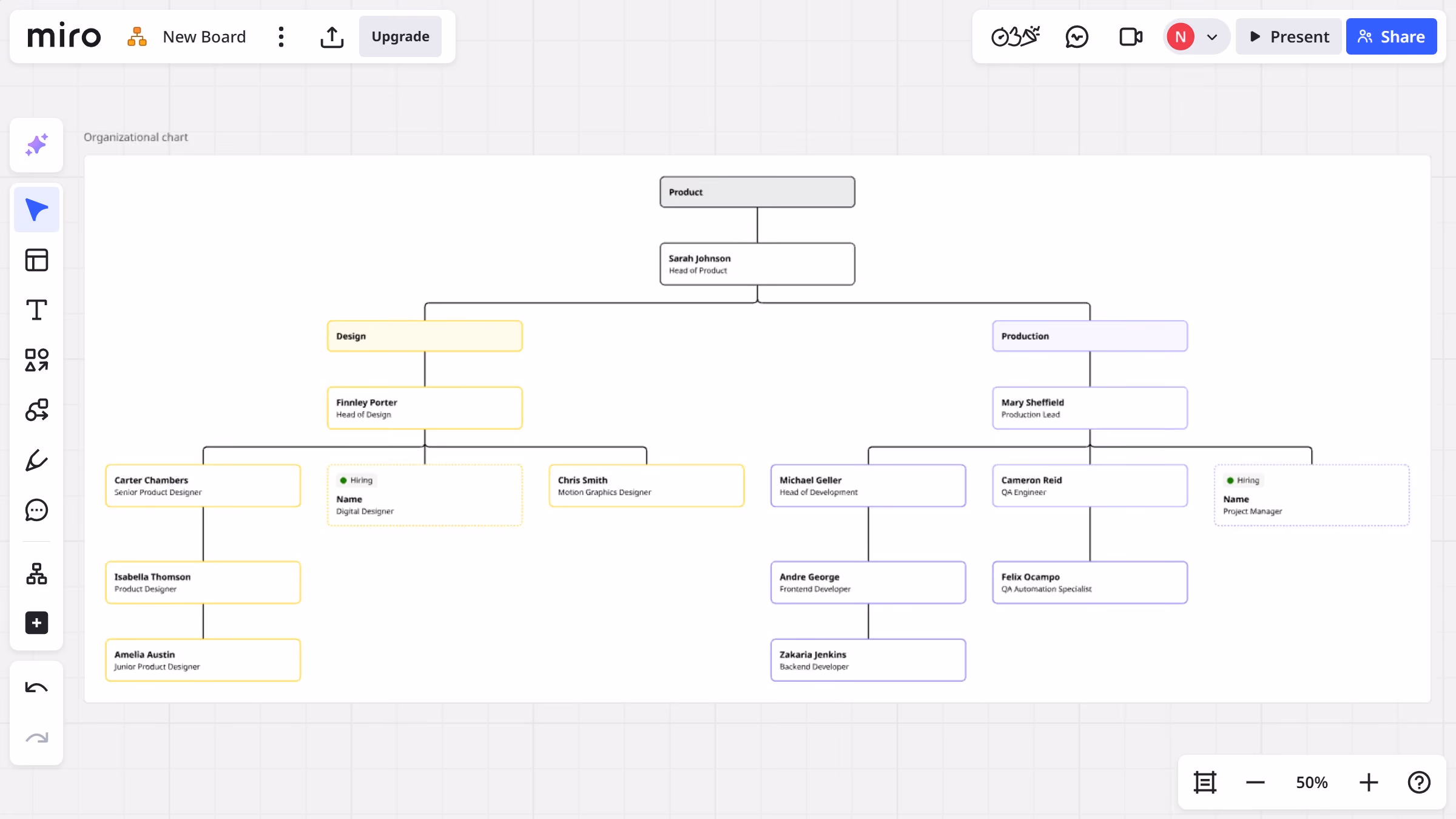Screen dimensions: 1456x819
Task: Select the Organizational chart frame title
Action: pos(136,137)
